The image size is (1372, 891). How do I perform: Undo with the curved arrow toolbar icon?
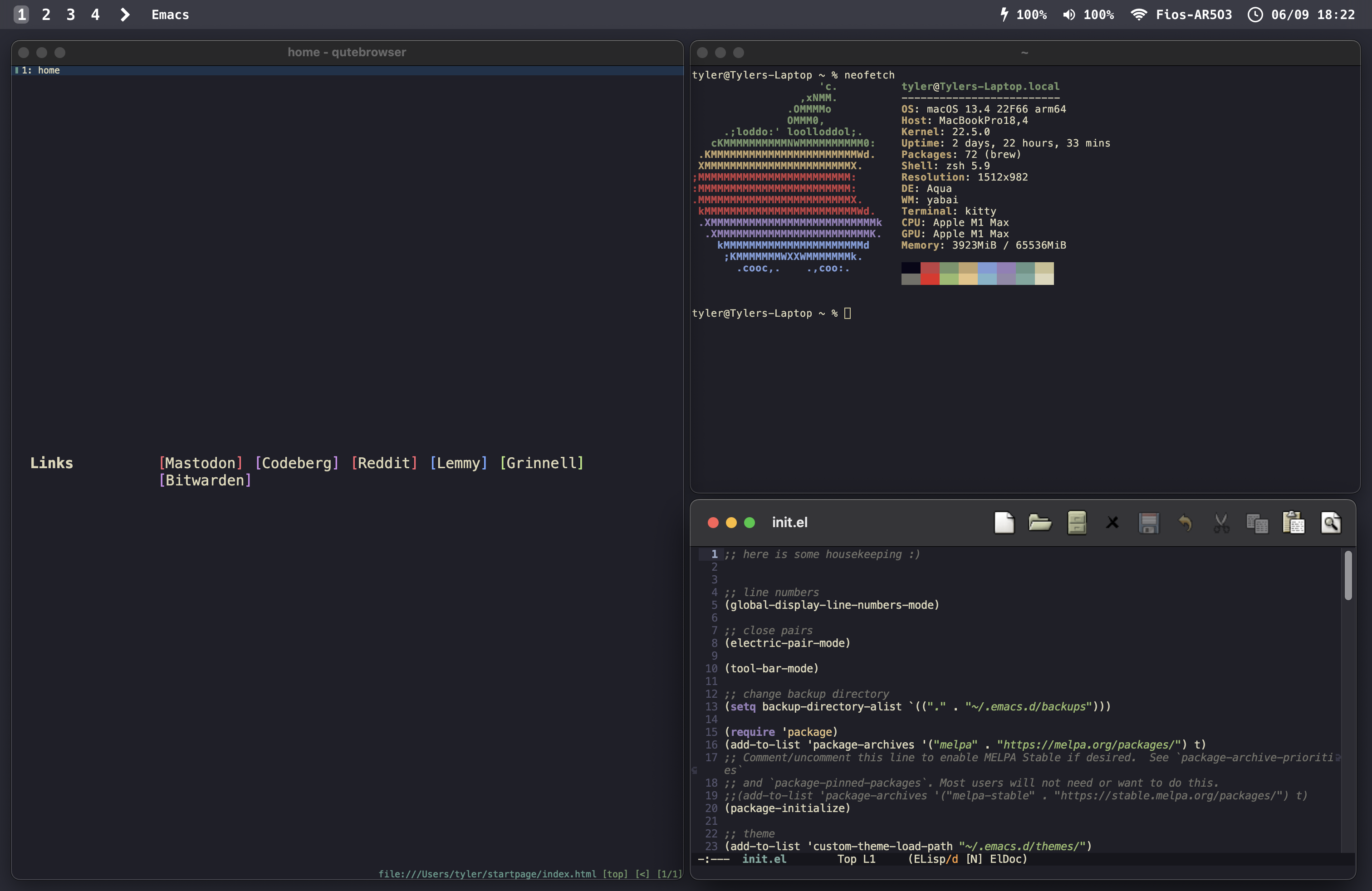click(1185, 524)
